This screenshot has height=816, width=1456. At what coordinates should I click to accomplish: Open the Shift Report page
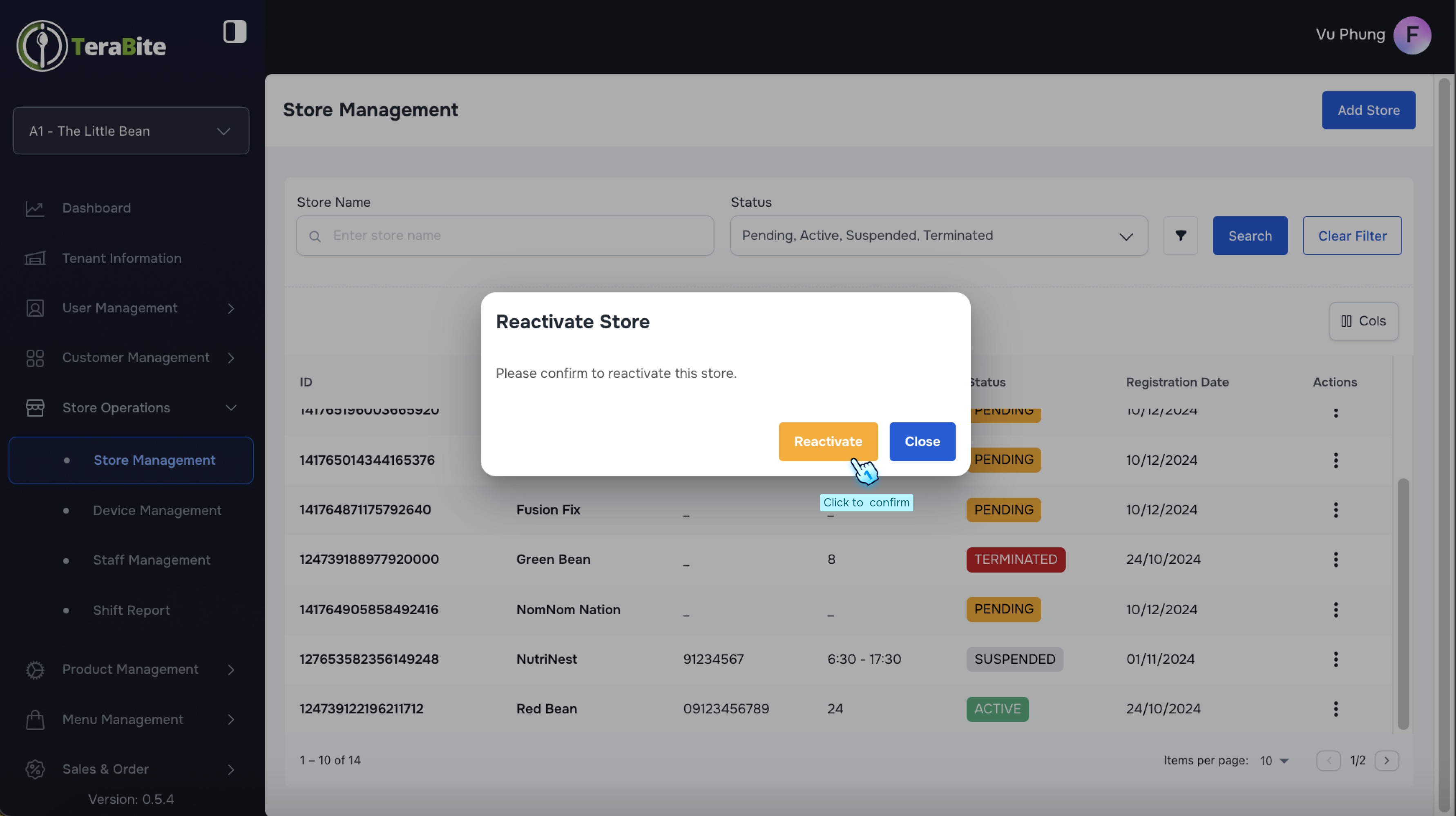point(131,610)
